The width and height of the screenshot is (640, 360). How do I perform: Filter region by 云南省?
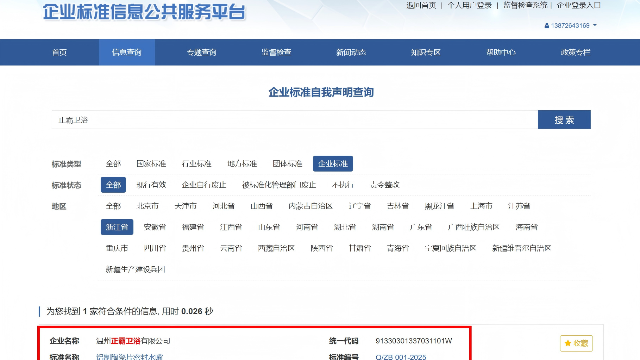point(231,248)
